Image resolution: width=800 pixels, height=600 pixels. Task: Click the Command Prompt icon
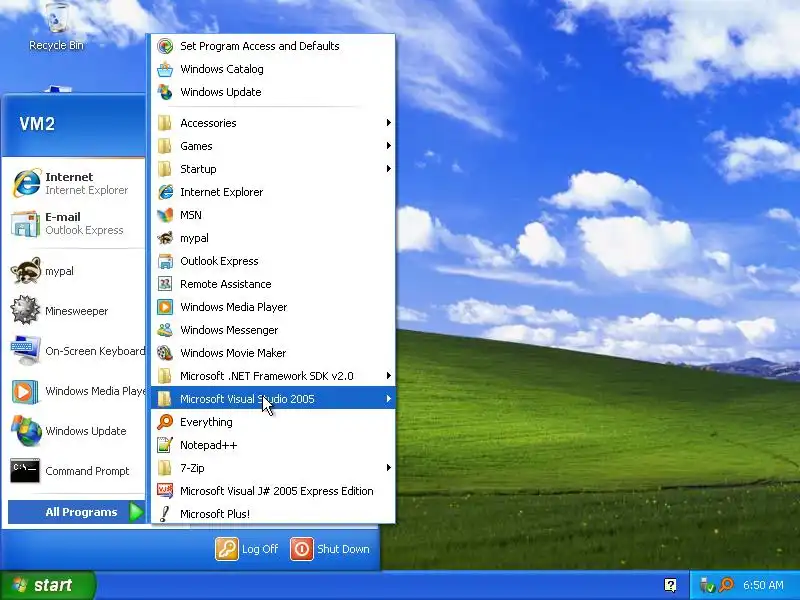[26, 470]
